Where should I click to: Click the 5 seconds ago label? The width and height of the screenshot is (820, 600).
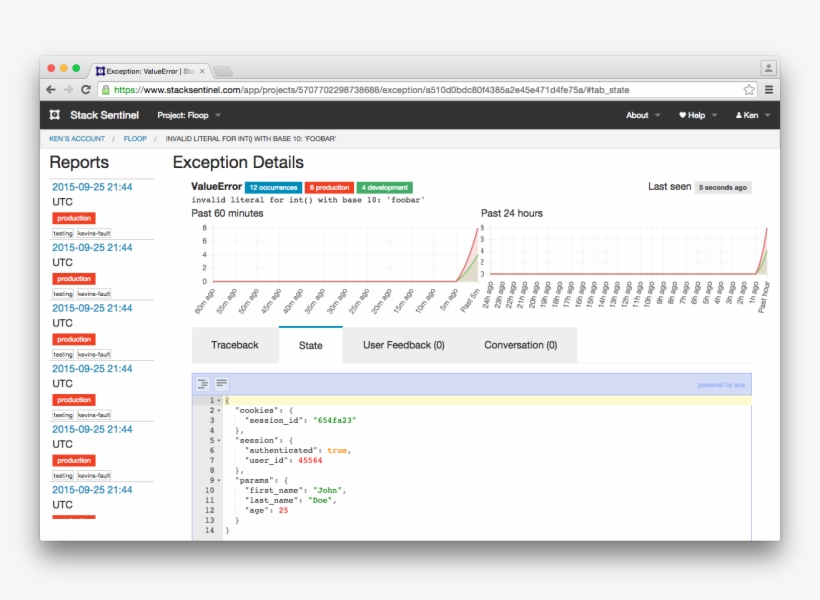click(x=723, y=187)
